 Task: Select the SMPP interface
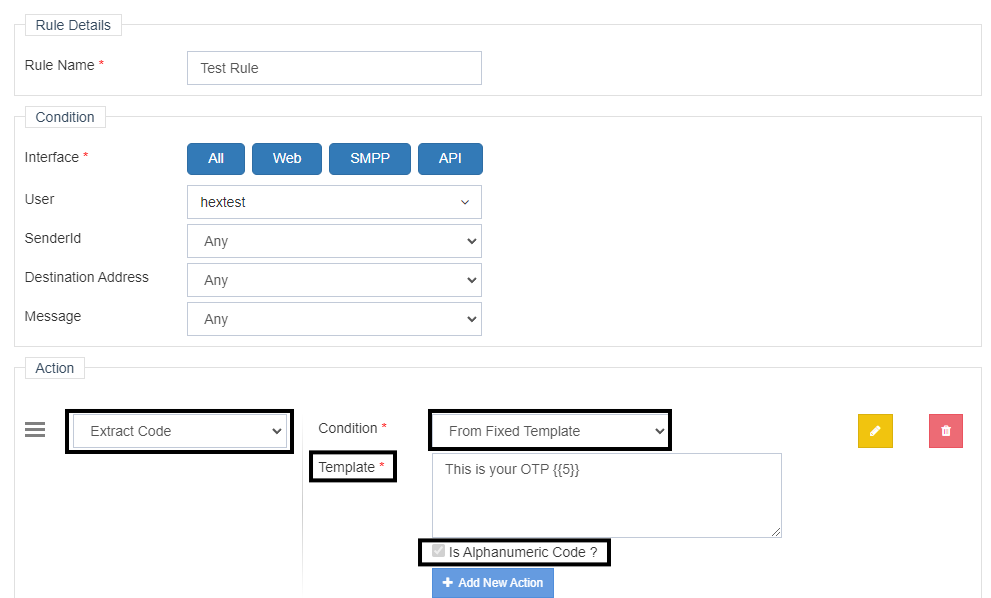(x=370, y=158)
